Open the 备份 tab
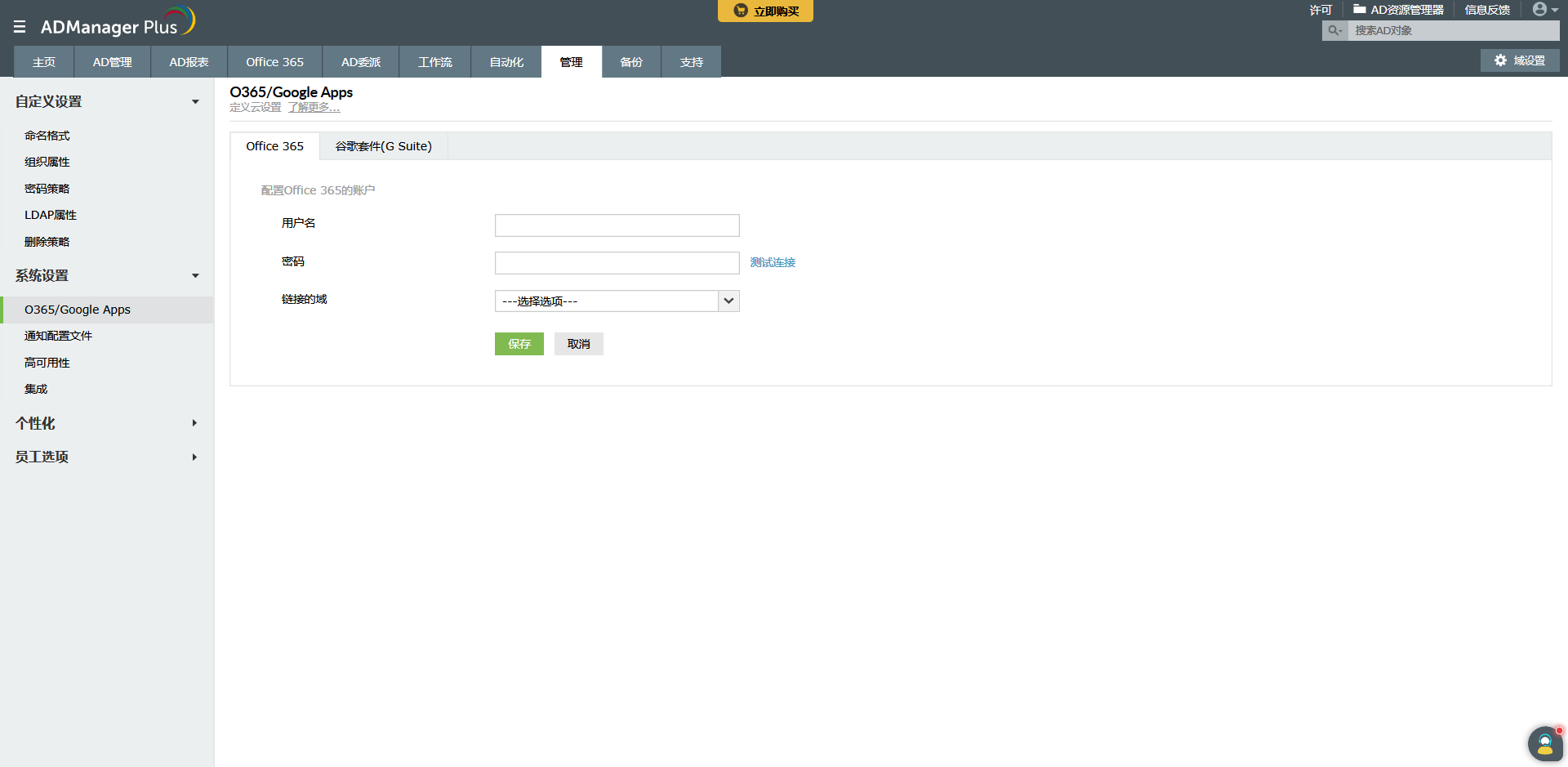Screen dimensions: 1568x767 click(631, 62)
